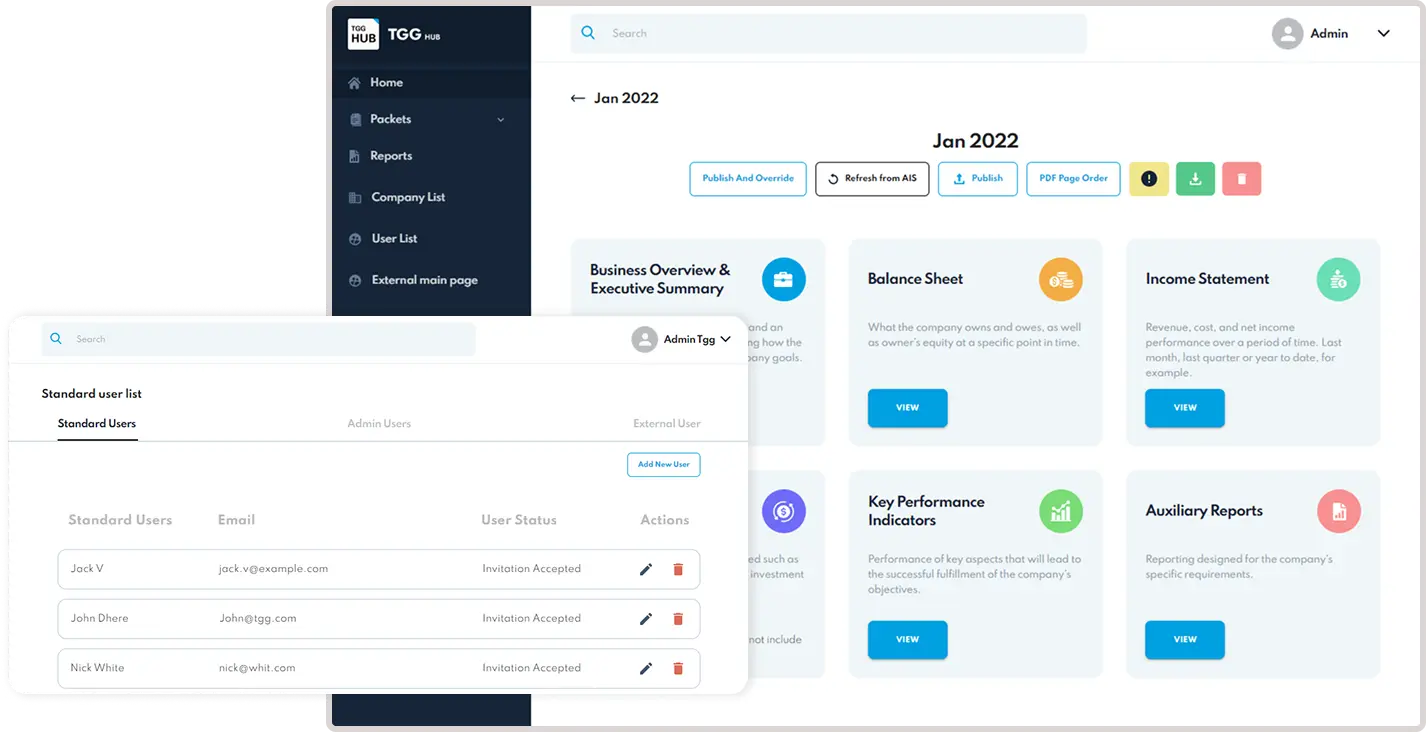Delete user Jack V with trash icon

pyautogui.click(x=678, y=569)
